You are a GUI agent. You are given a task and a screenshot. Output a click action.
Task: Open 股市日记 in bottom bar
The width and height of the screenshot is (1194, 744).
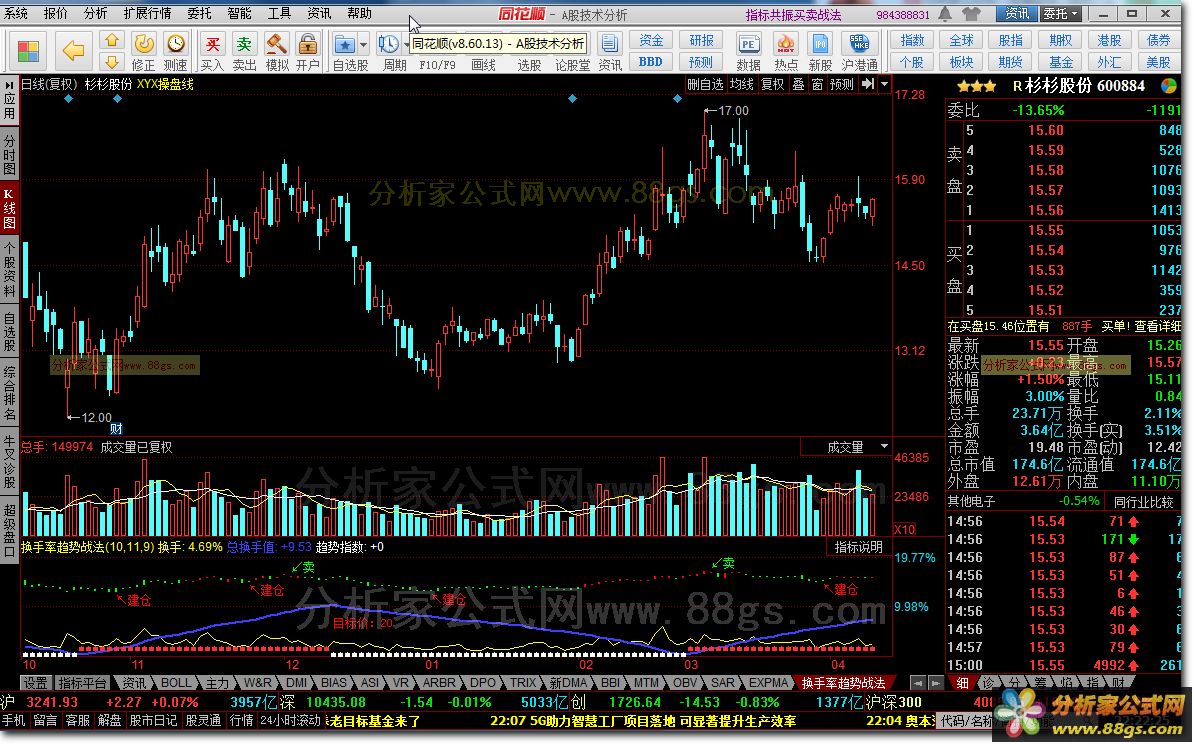pyautogui.click(x=152, y=720)
